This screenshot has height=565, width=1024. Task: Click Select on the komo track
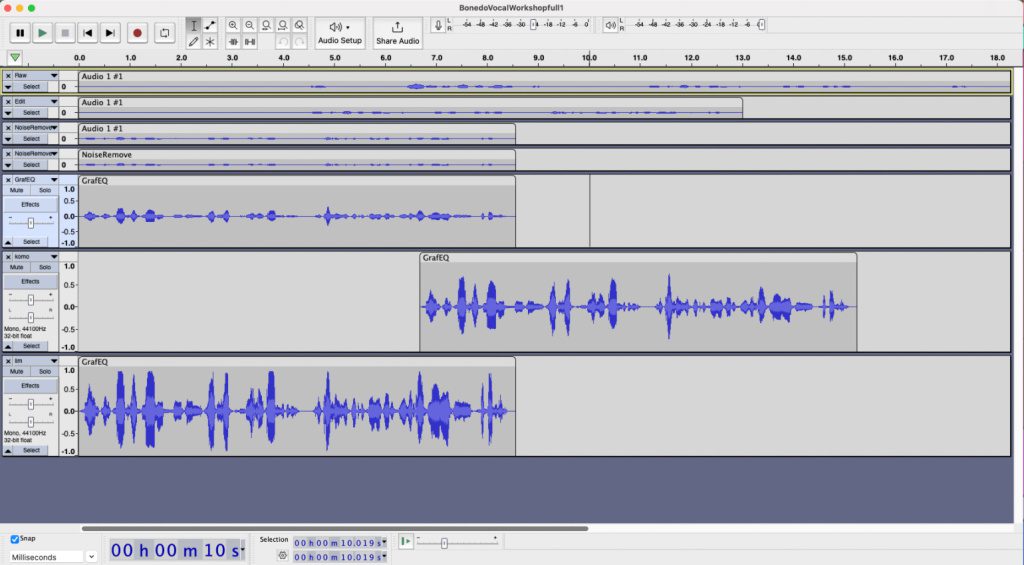click(31, 346)
